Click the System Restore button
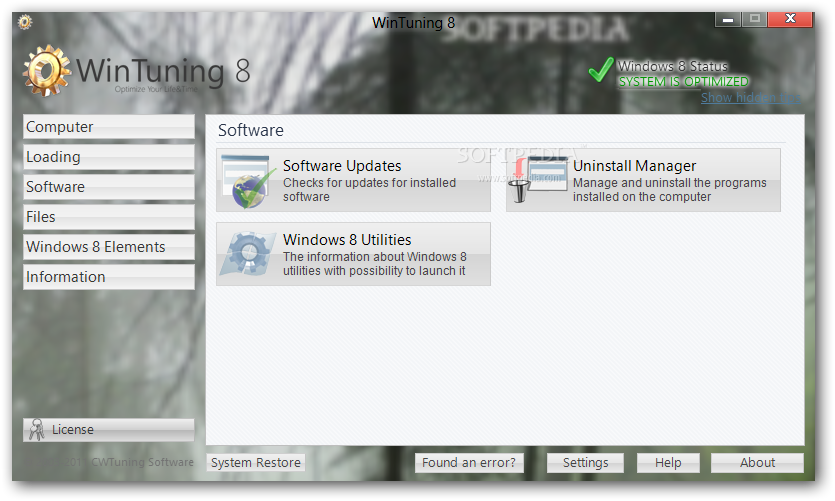 pos(256,463)
